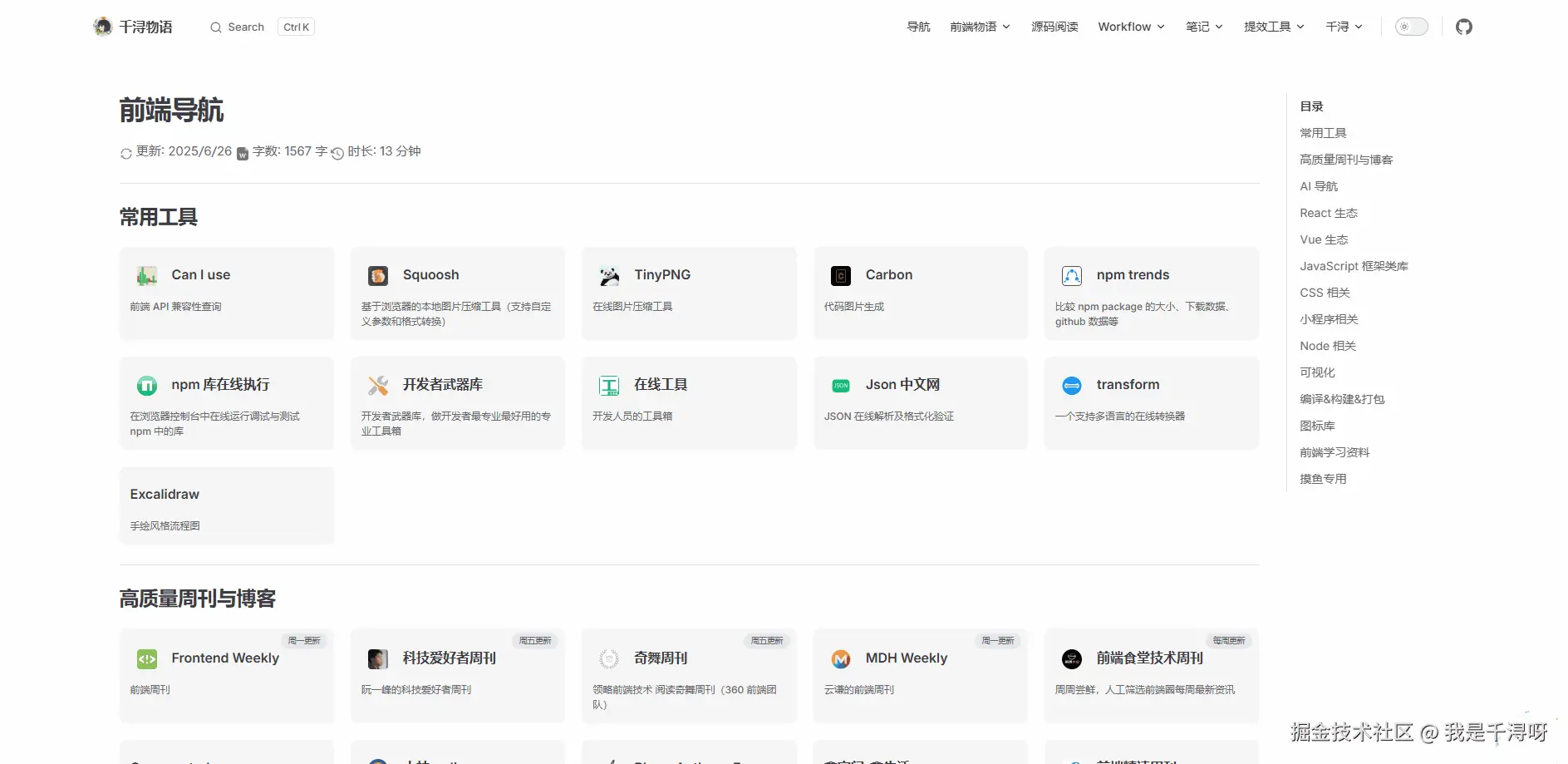1568x764 pixels.
Task: Click the search magnifier icon
Action: point(216,27)
